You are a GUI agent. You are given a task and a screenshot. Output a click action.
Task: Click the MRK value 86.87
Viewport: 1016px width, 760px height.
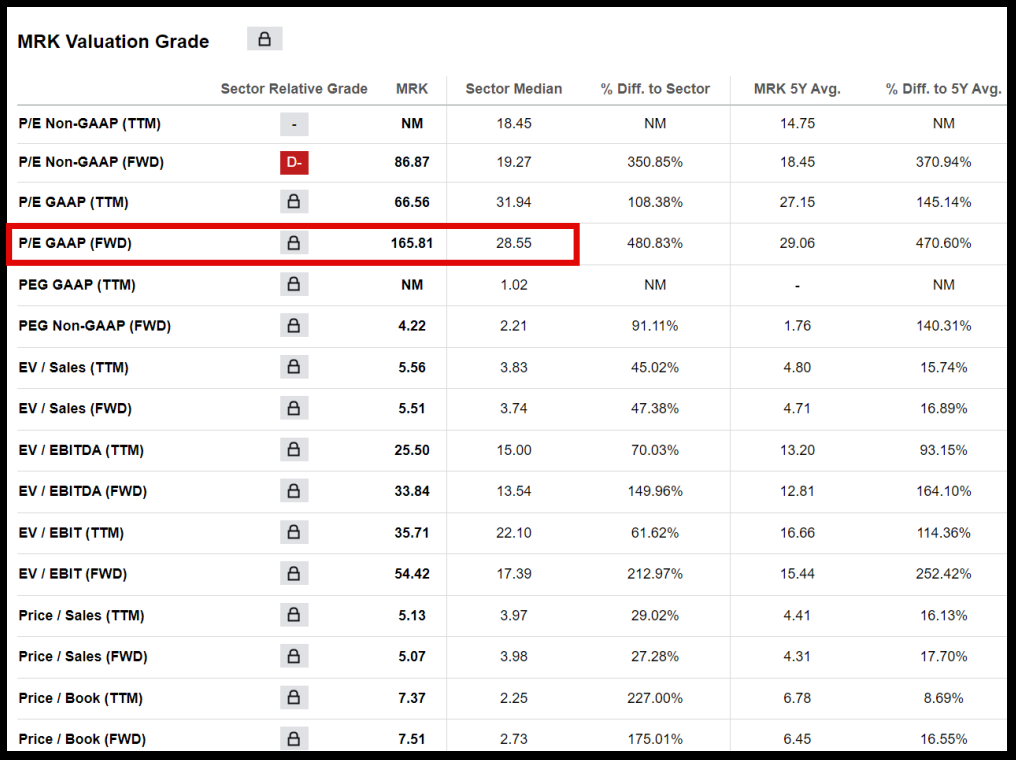(x=412, y=162)
